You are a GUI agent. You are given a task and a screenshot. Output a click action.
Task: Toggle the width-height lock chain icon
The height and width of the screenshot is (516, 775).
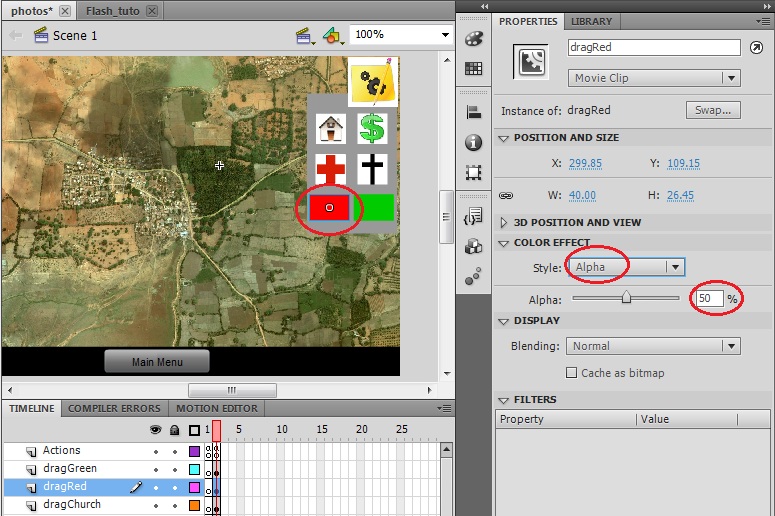pos(506,196)
